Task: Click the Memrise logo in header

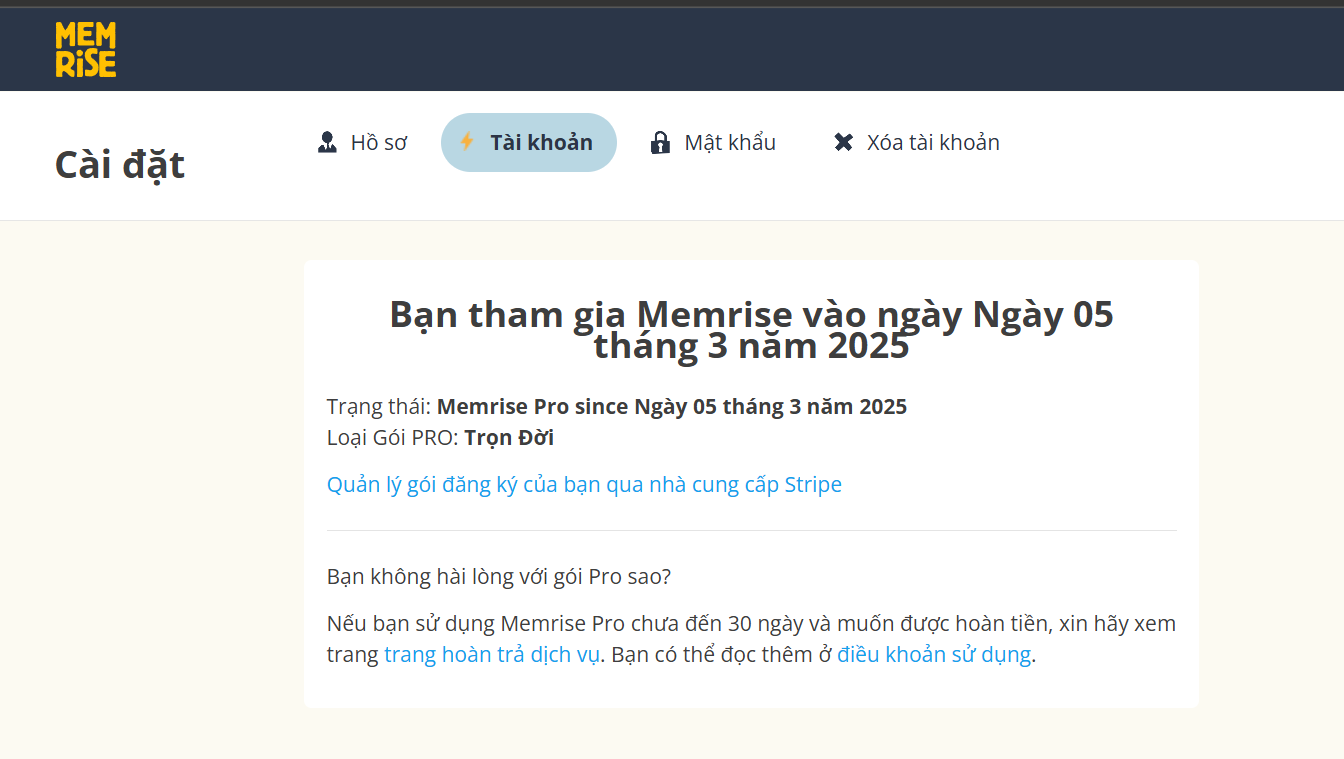Action: [86, 50]
